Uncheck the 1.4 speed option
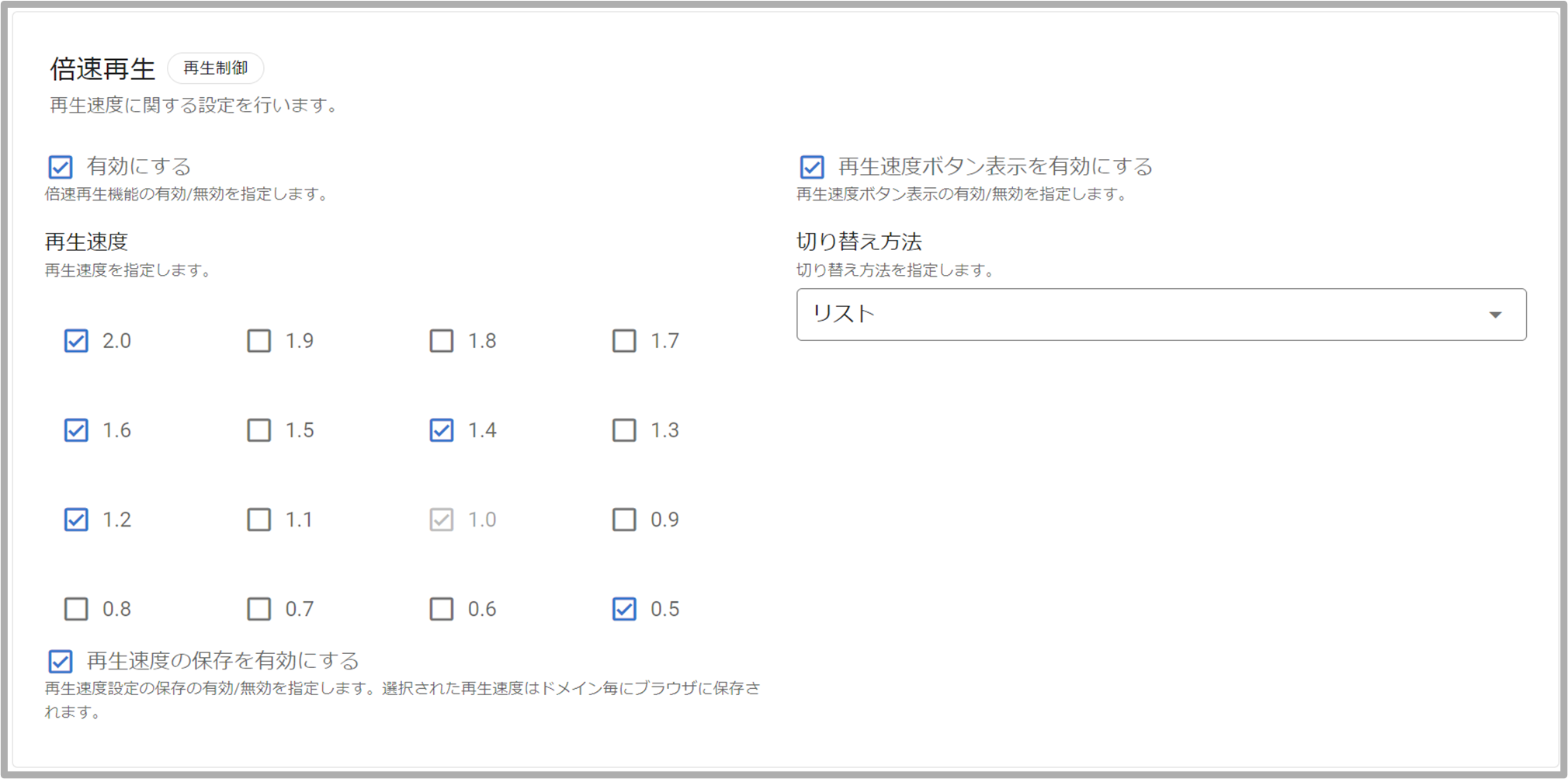Viewport: 1568px width, 779px height. click(x=442, y=430)
